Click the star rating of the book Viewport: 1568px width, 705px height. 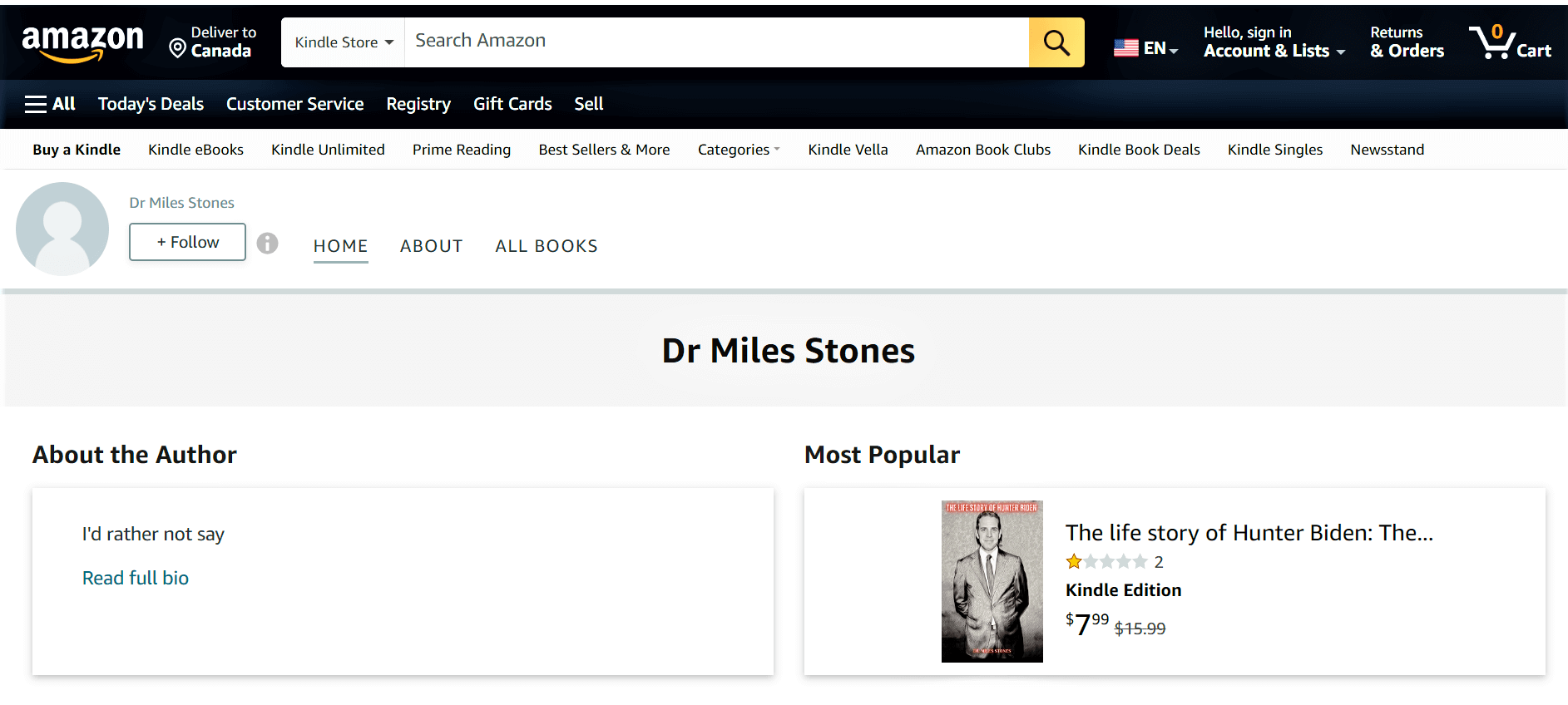pyautogui.click(x=1106, y=562)
